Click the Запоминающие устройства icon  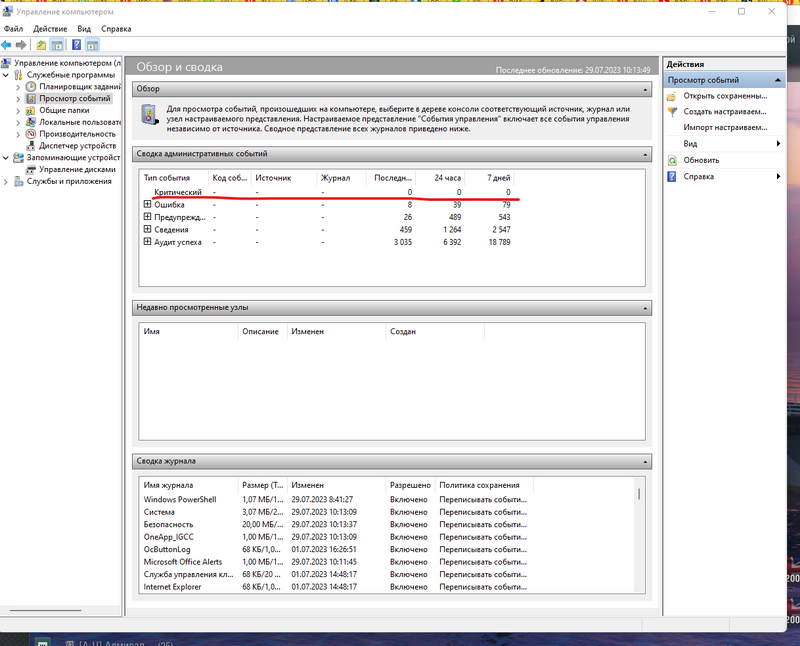(x=18, y=158)
